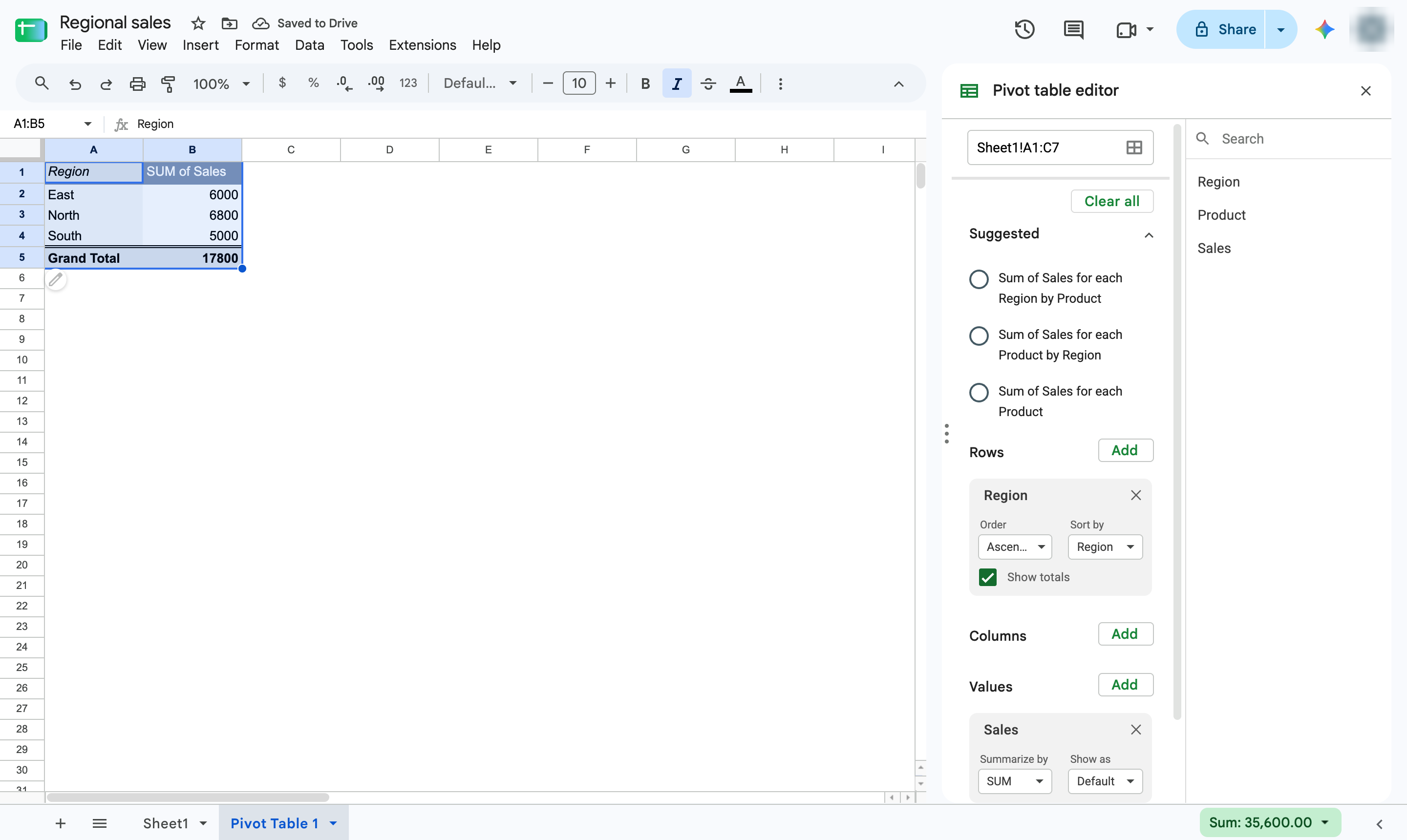Viewport: 1407px width, 840px height.
Task: Select Sum of Sales for each Product by Region
Action: (979, 336)
